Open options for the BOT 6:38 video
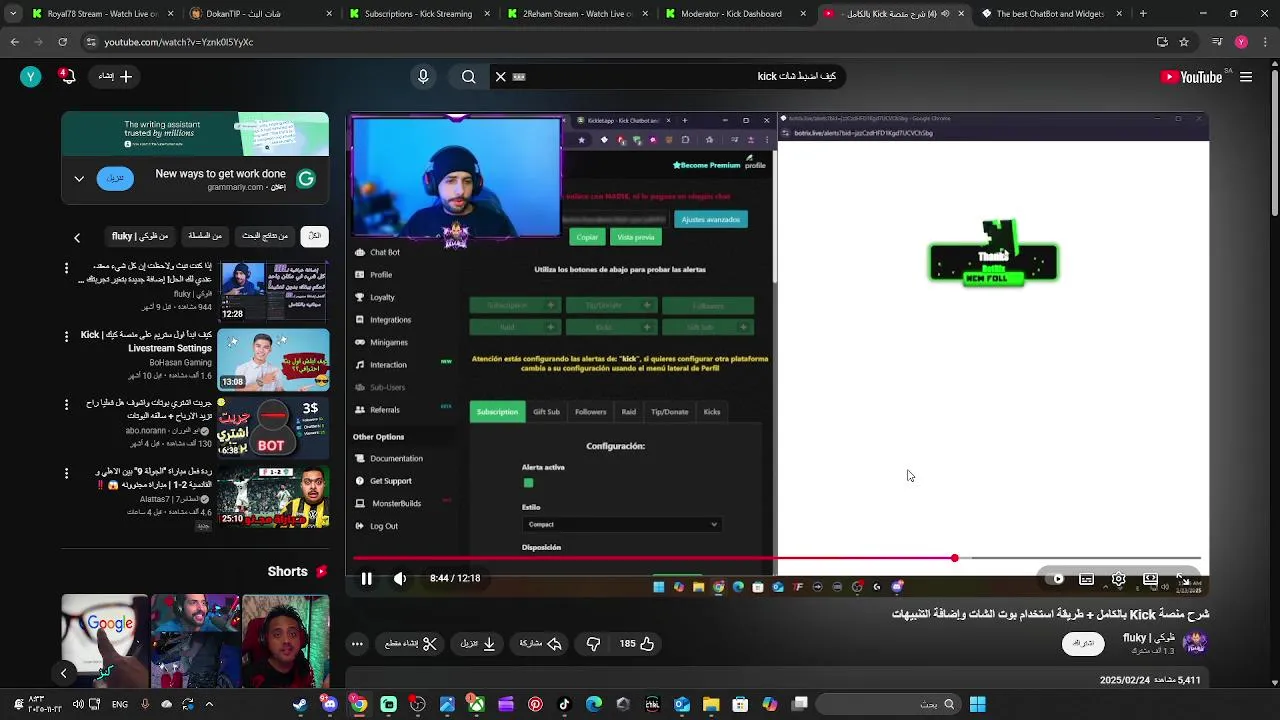This screenshot has width=1280, height=720. [x=67, y=404]
